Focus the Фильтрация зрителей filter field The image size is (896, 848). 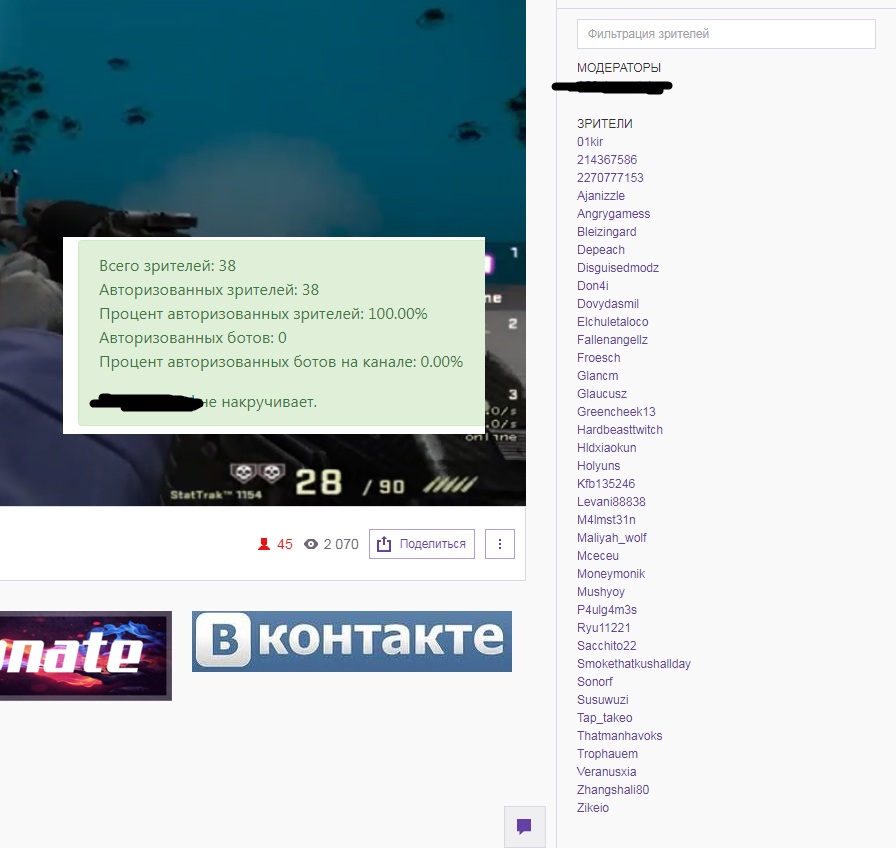click(726, 34)
